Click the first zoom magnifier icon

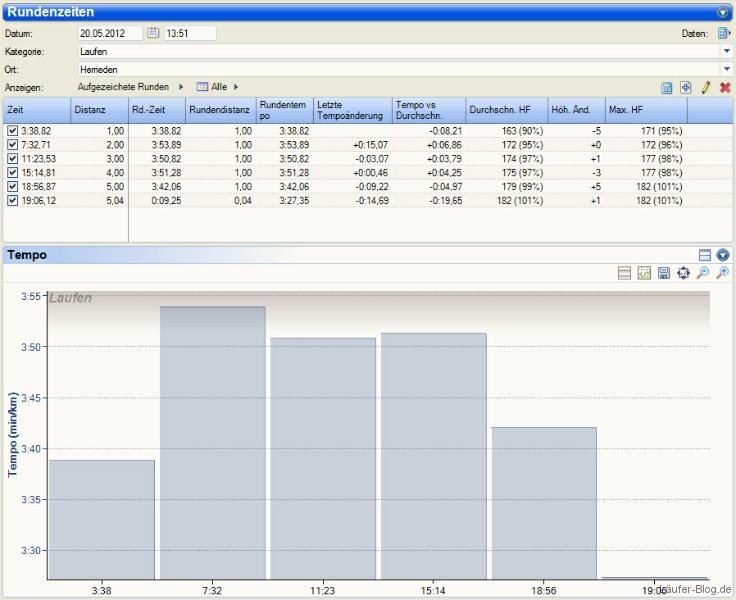click(x=703, y=273)
